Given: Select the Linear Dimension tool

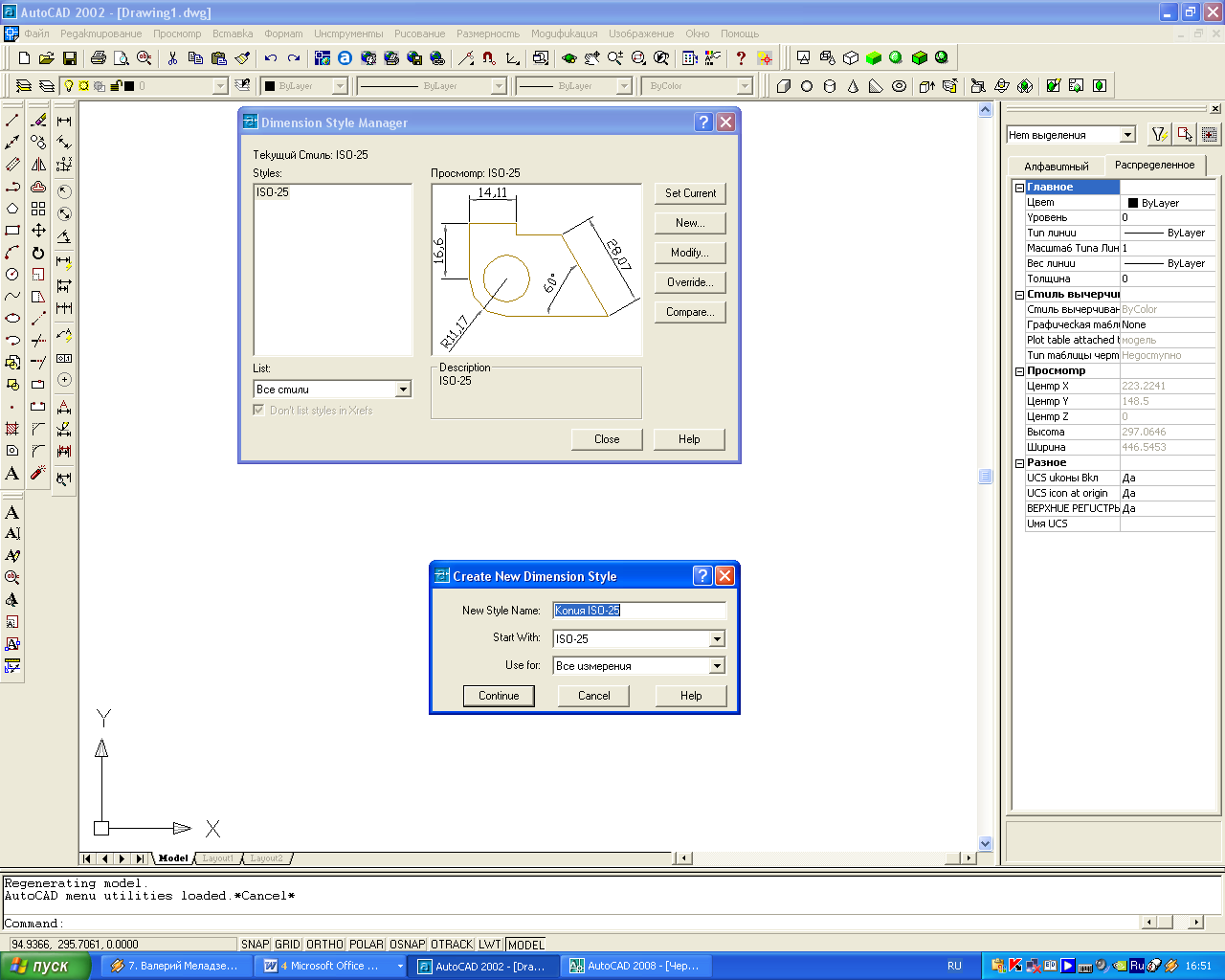Looking at the screenshot, I should (64, 121).
